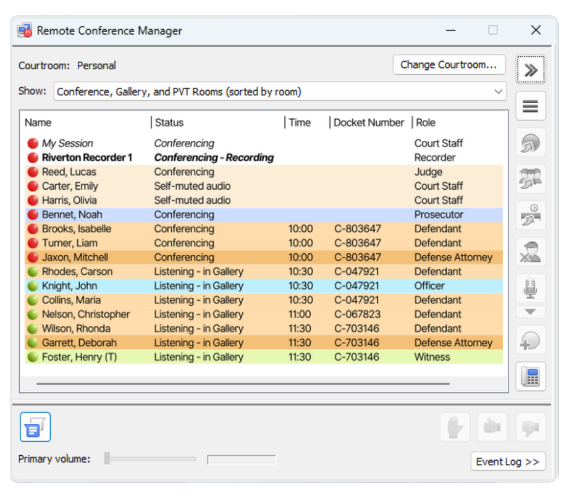Click the Primary volume slider handle
The height and width of the screenshot is (500, 565).
pyautogui.click(x=107, y=459)
